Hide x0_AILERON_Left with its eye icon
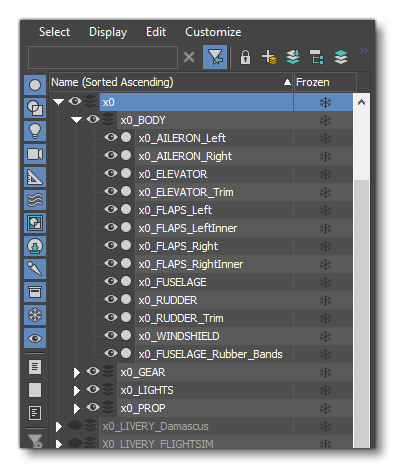Image resolution: width=395 pixels, height=468 pixels. (x=111, y=137)
